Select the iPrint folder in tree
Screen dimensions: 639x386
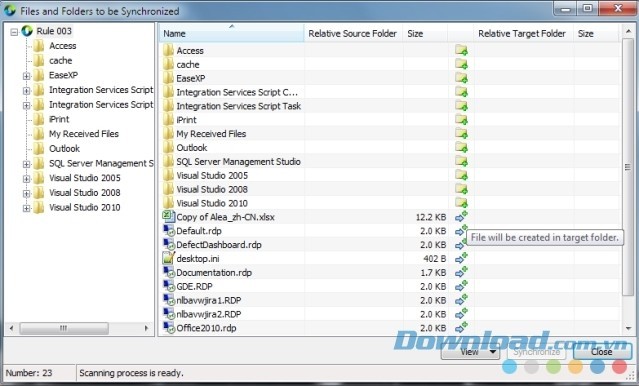tap(59, 119)
